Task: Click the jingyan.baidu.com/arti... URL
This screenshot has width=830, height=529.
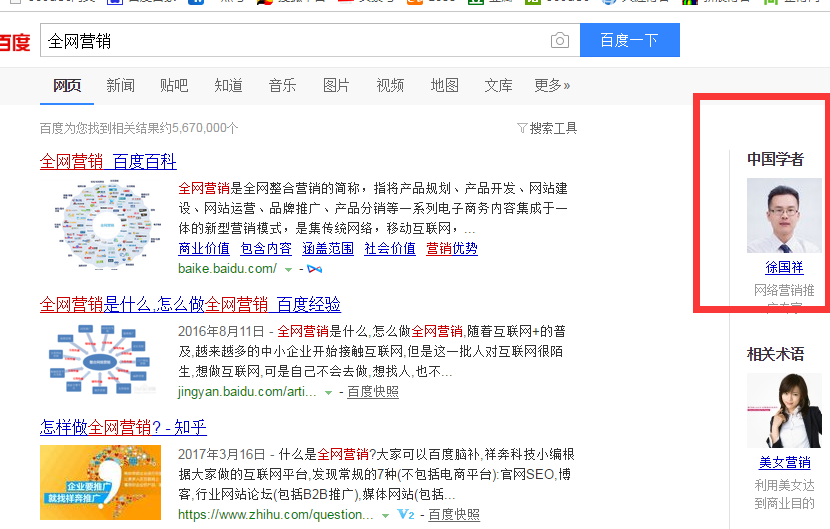Action: [247, 392]
